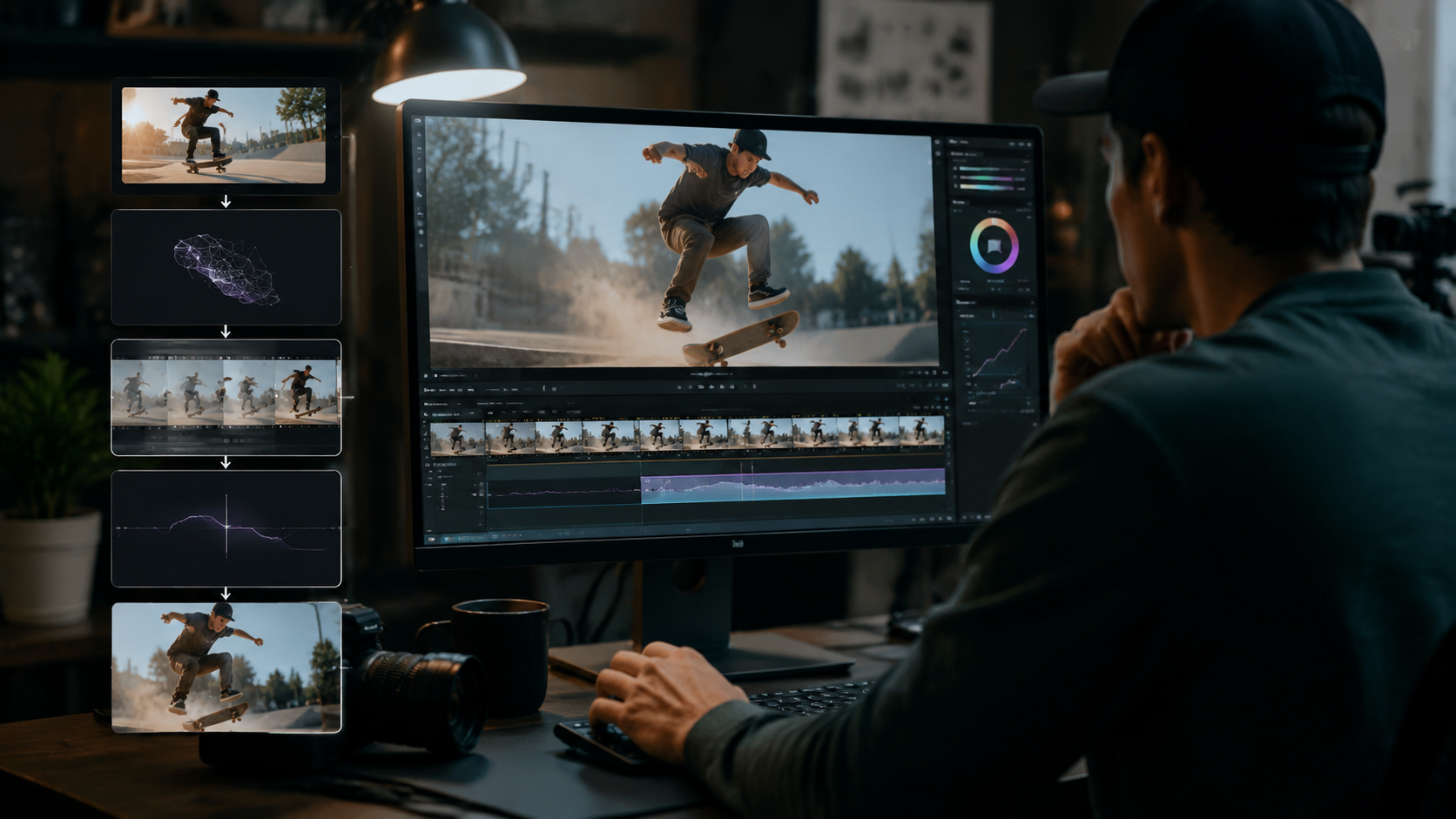Open the four-frame sequence strip overlay thumbnail
Screen dimensions: 1456x819
click(226, 397)
